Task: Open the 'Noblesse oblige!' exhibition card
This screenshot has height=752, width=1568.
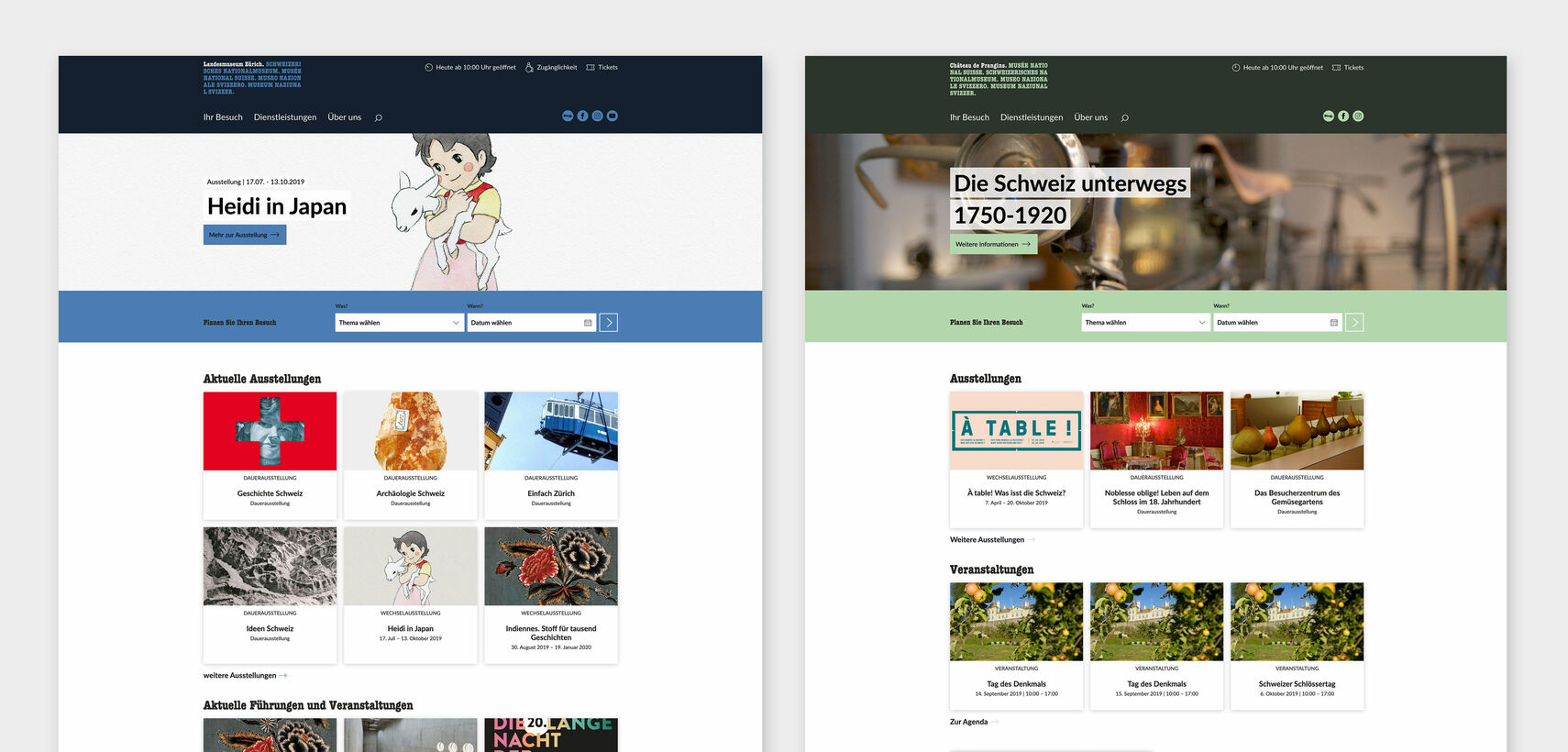Action: click(1156, 459)
